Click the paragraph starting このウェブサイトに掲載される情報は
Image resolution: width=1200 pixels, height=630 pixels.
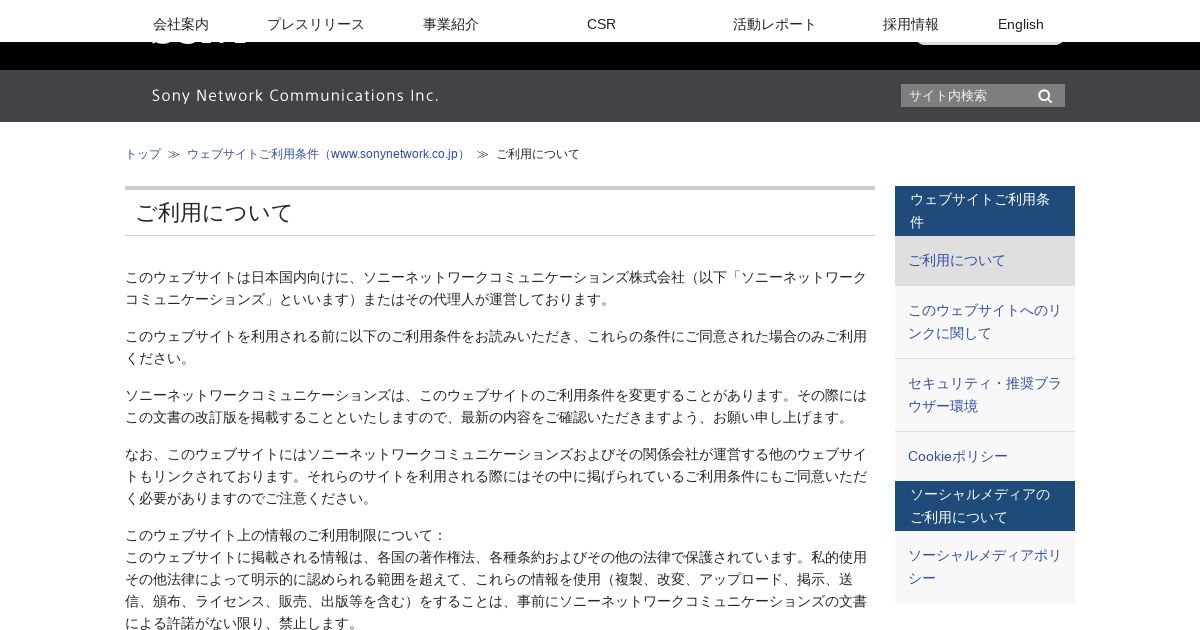496,590
